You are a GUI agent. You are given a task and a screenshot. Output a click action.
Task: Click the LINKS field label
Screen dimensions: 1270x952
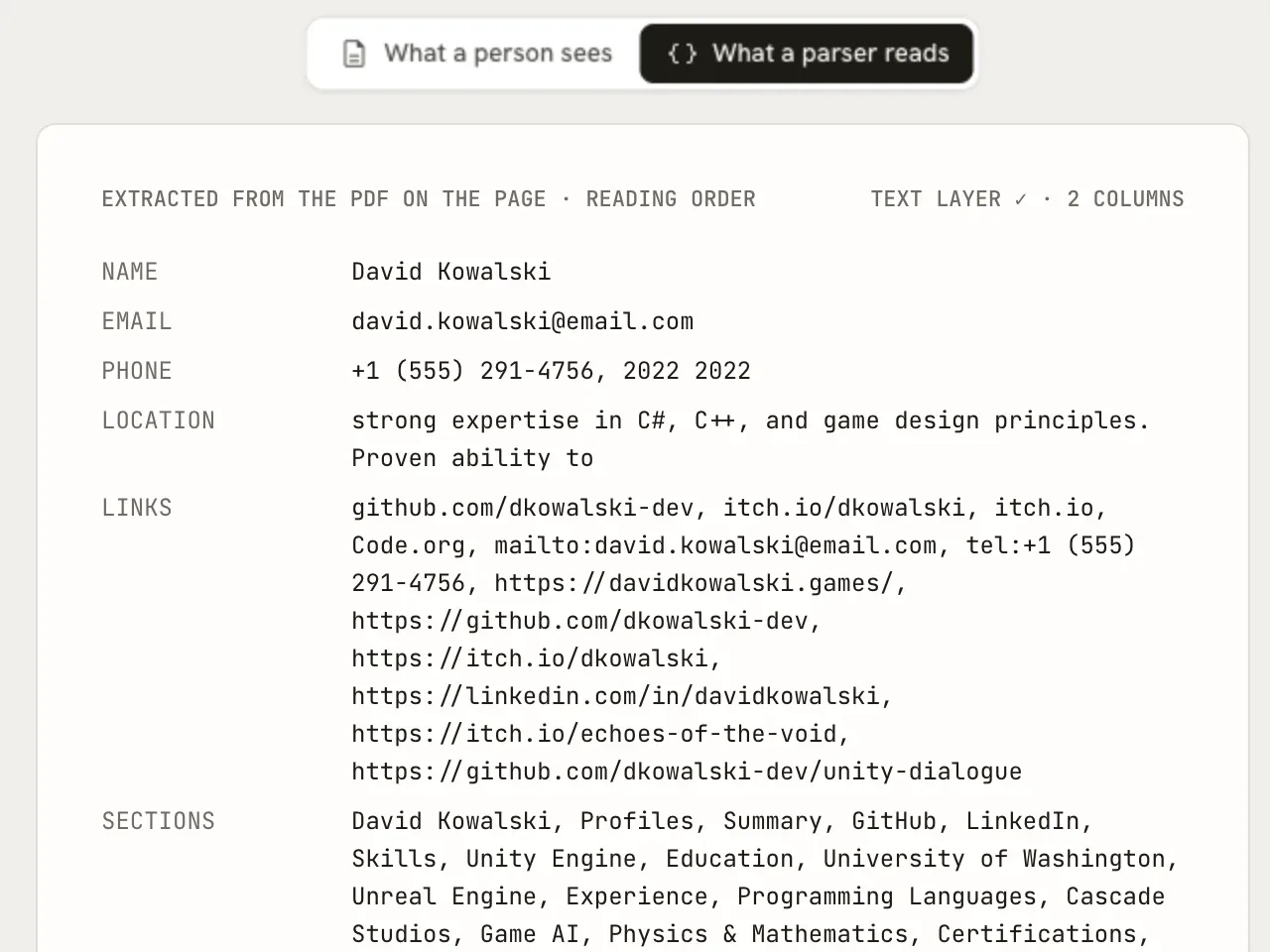coord(137,508)
